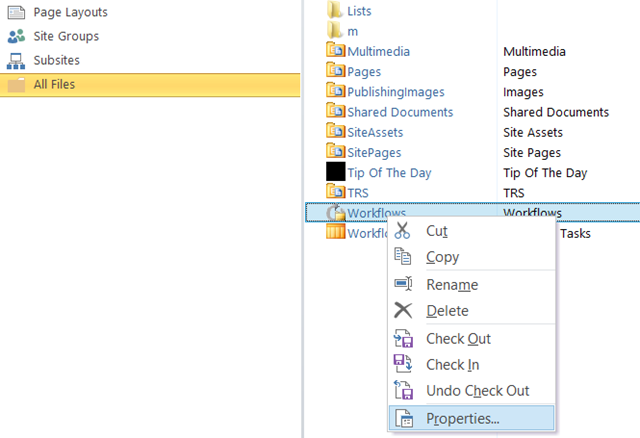Open the Shared Documents library link
640x438 pixels.
tap(400, 112)
